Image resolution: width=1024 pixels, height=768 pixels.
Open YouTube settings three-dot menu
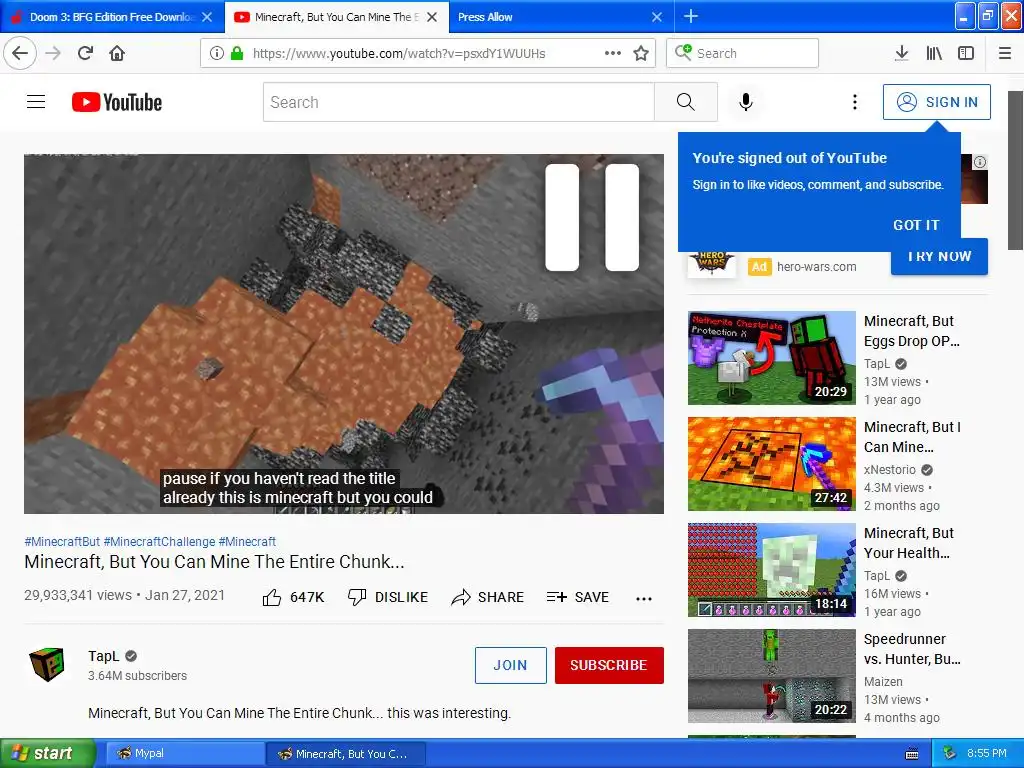[x=855, y=102]
